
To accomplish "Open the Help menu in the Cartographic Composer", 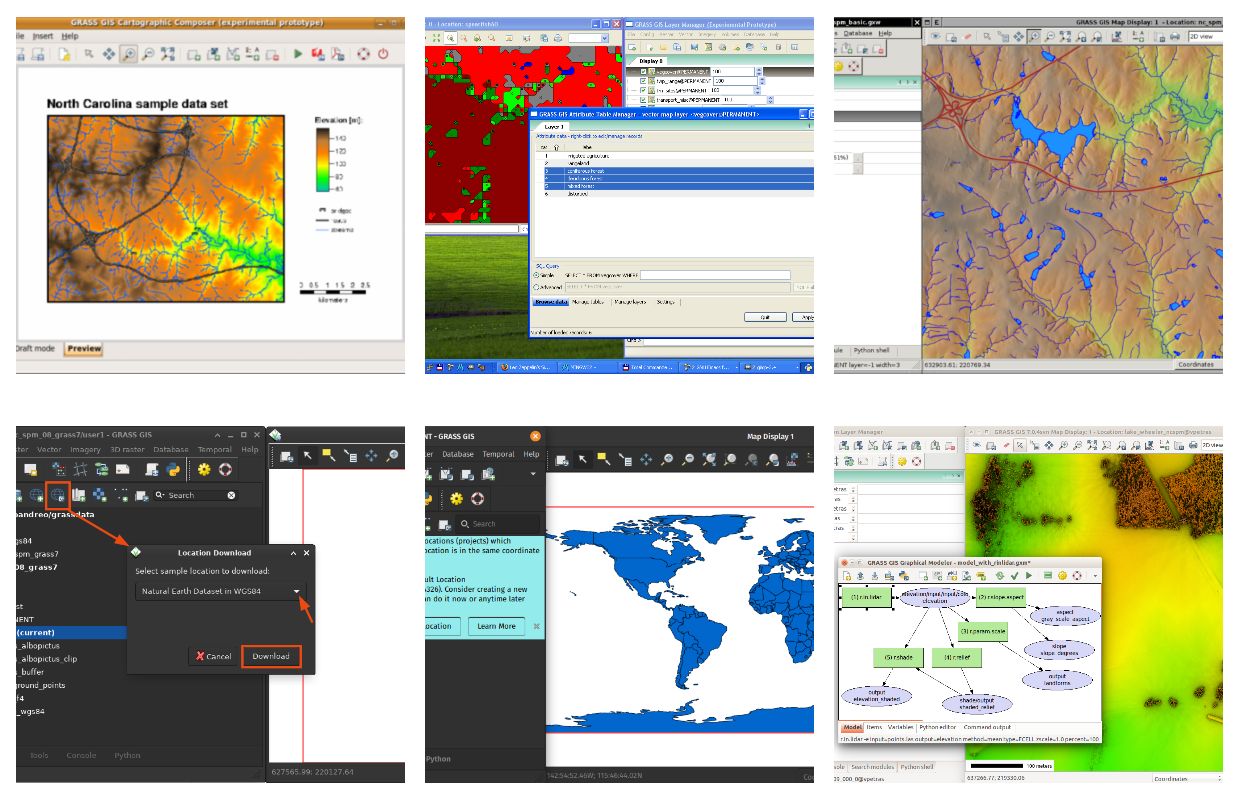I will (70, 36).
